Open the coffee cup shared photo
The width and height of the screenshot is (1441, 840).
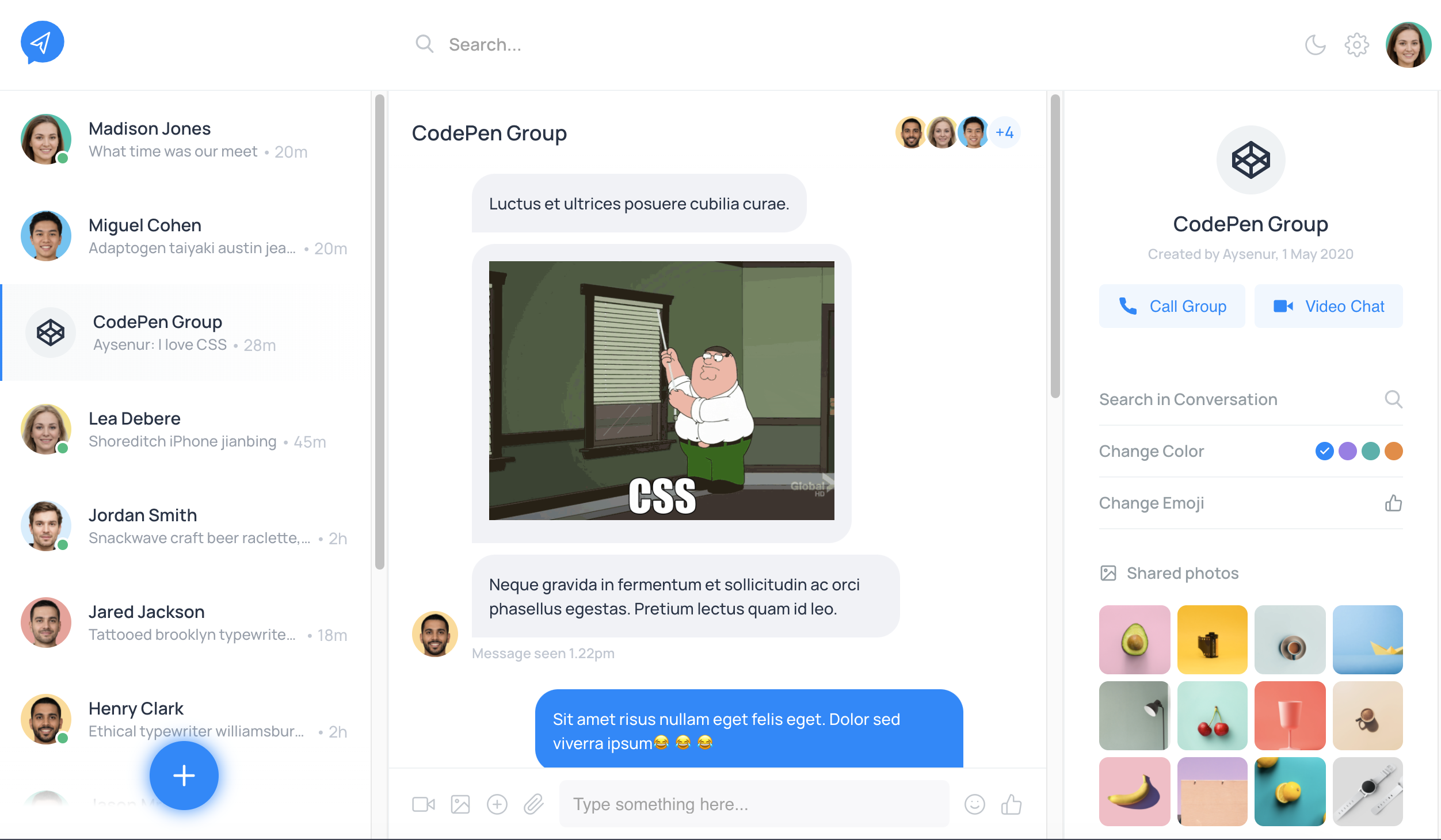(1290, 640)
